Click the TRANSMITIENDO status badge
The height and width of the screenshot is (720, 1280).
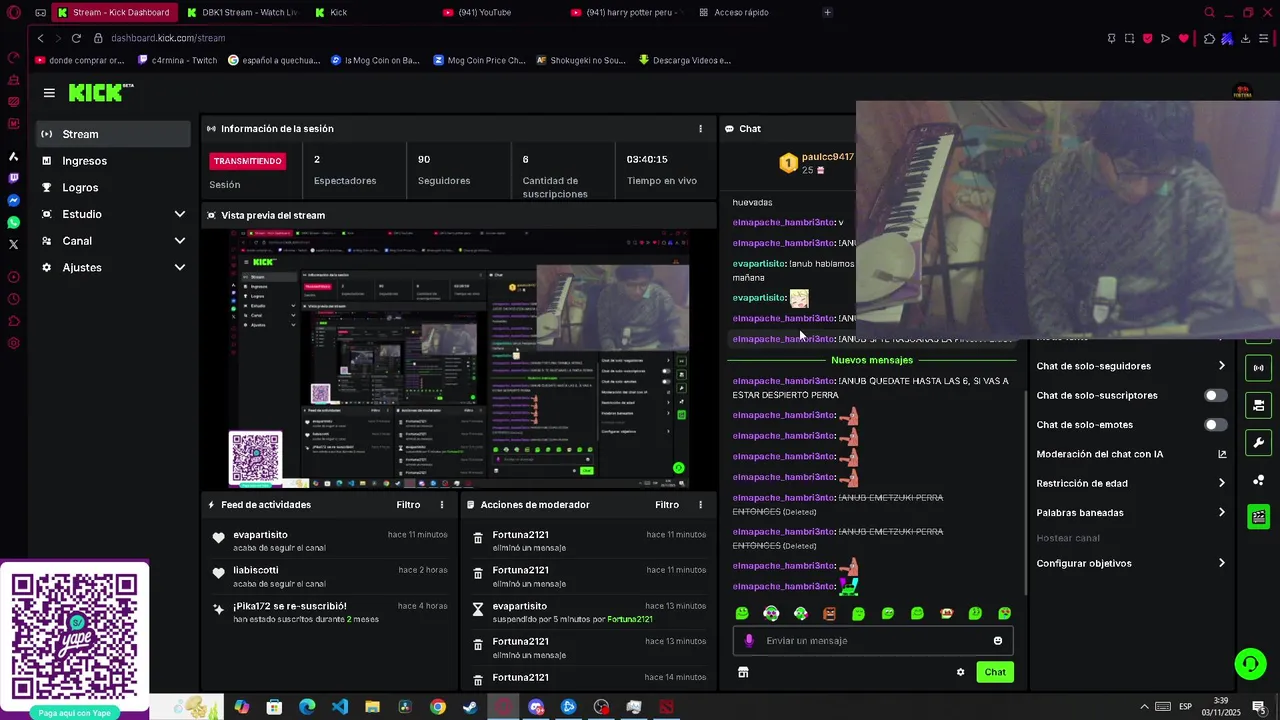[247, 161]
